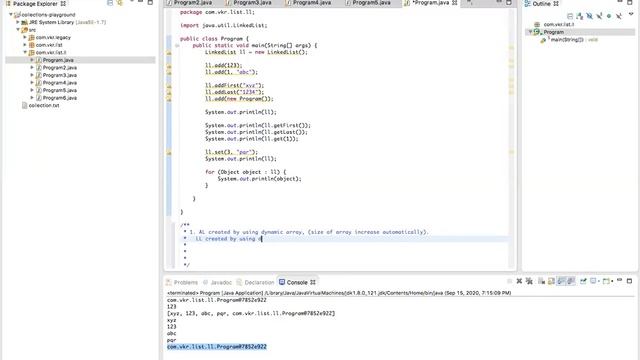Click overview ruler warning mark for ll.set
Image resolution: width=640 pixels, height=360 pixels.
click(511, 152)
